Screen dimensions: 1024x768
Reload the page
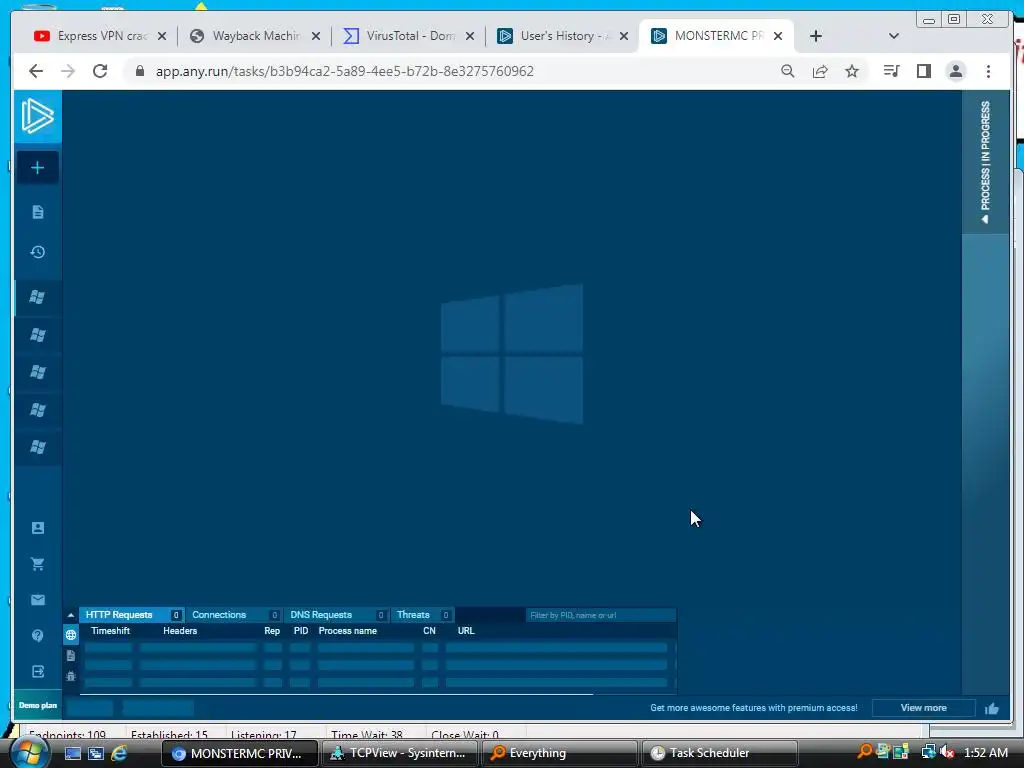(x=100, y=71)
